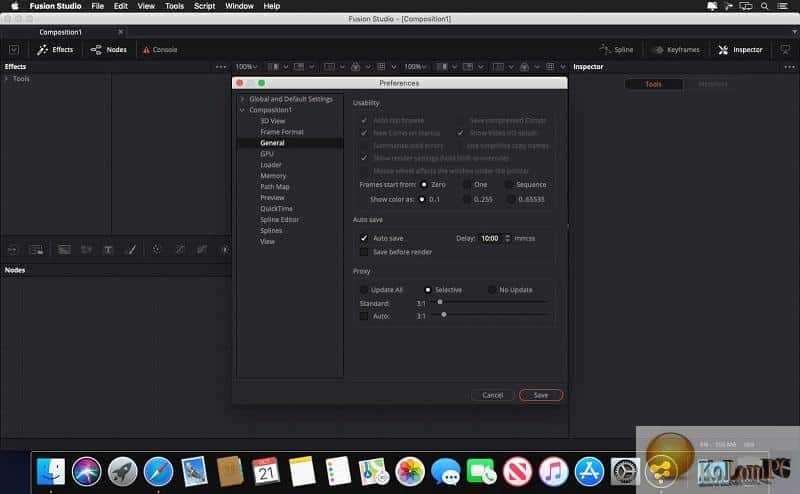Select the Composition1 document tab
Viewport: 800px width, 494px height.
coord(60,32)
